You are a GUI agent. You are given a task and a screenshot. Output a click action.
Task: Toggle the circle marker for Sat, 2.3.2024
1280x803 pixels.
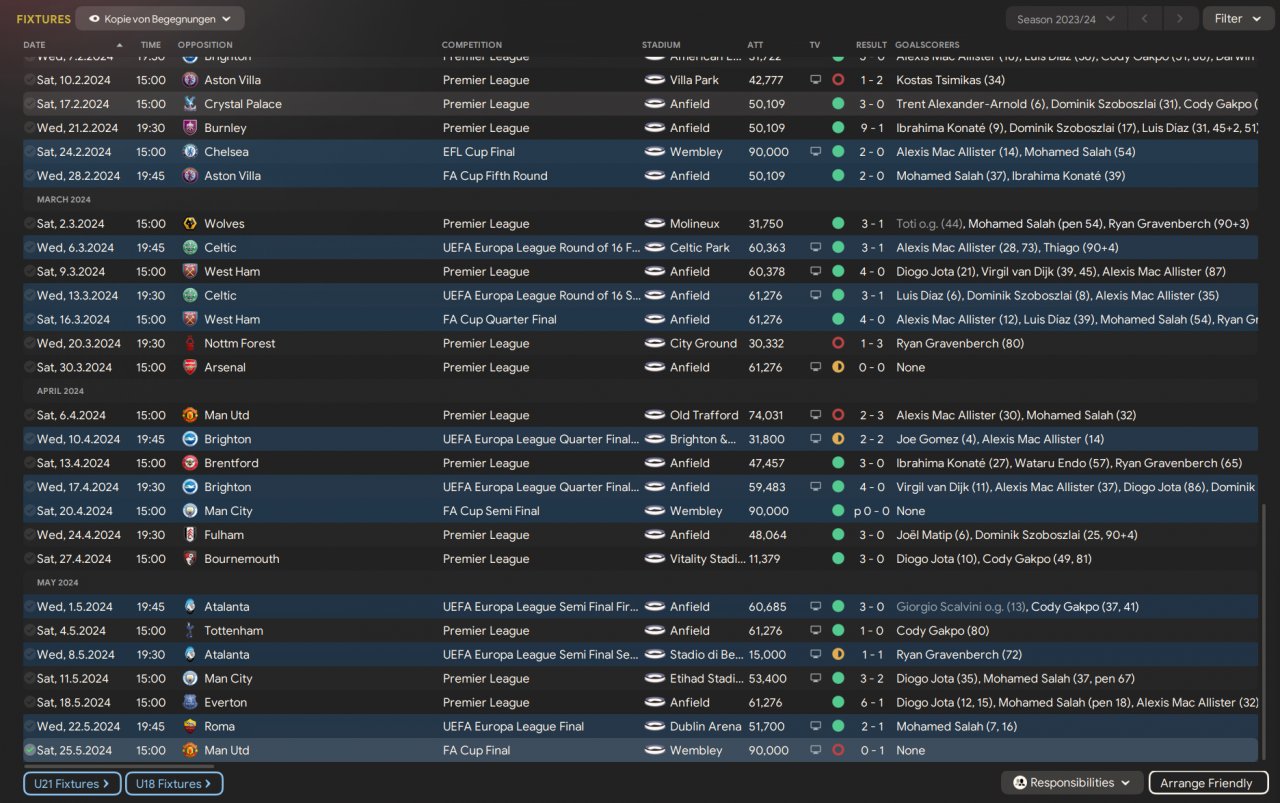(30, 224)
